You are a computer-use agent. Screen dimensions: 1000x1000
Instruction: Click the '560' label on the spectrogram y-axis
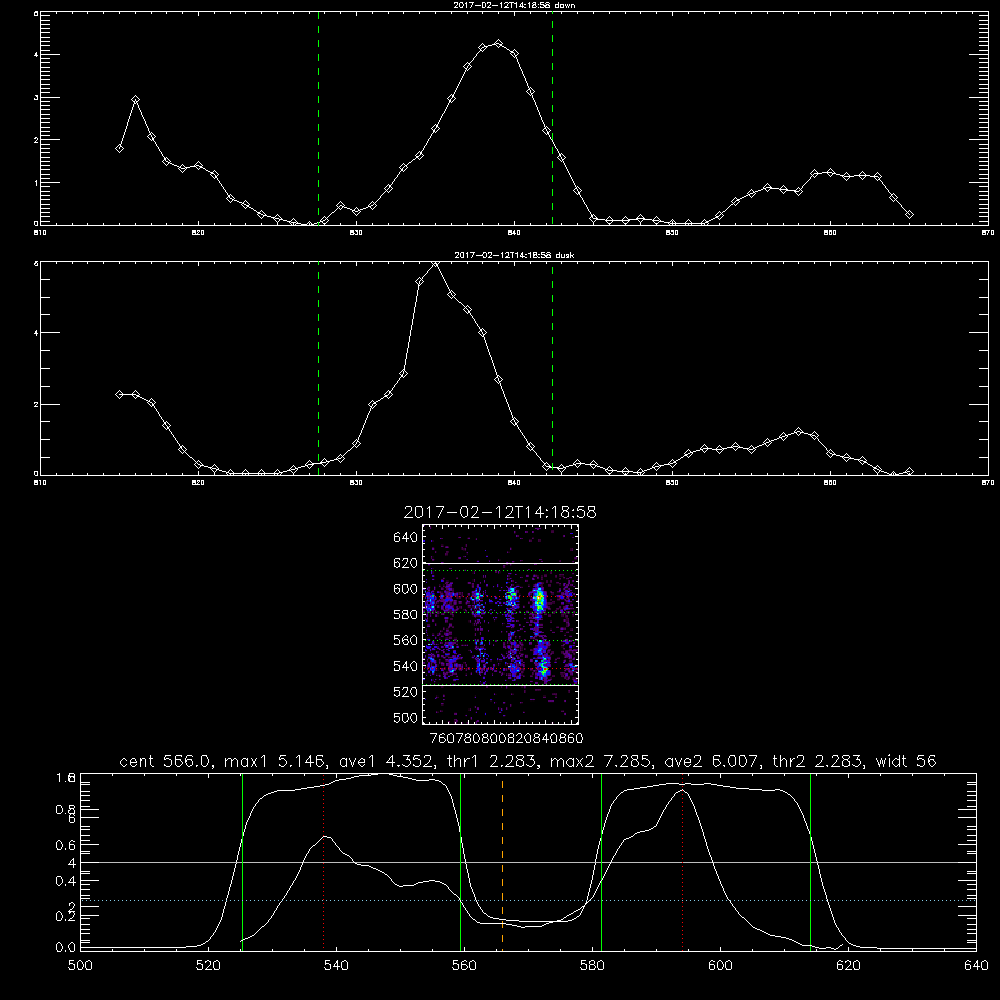[406, 640]
